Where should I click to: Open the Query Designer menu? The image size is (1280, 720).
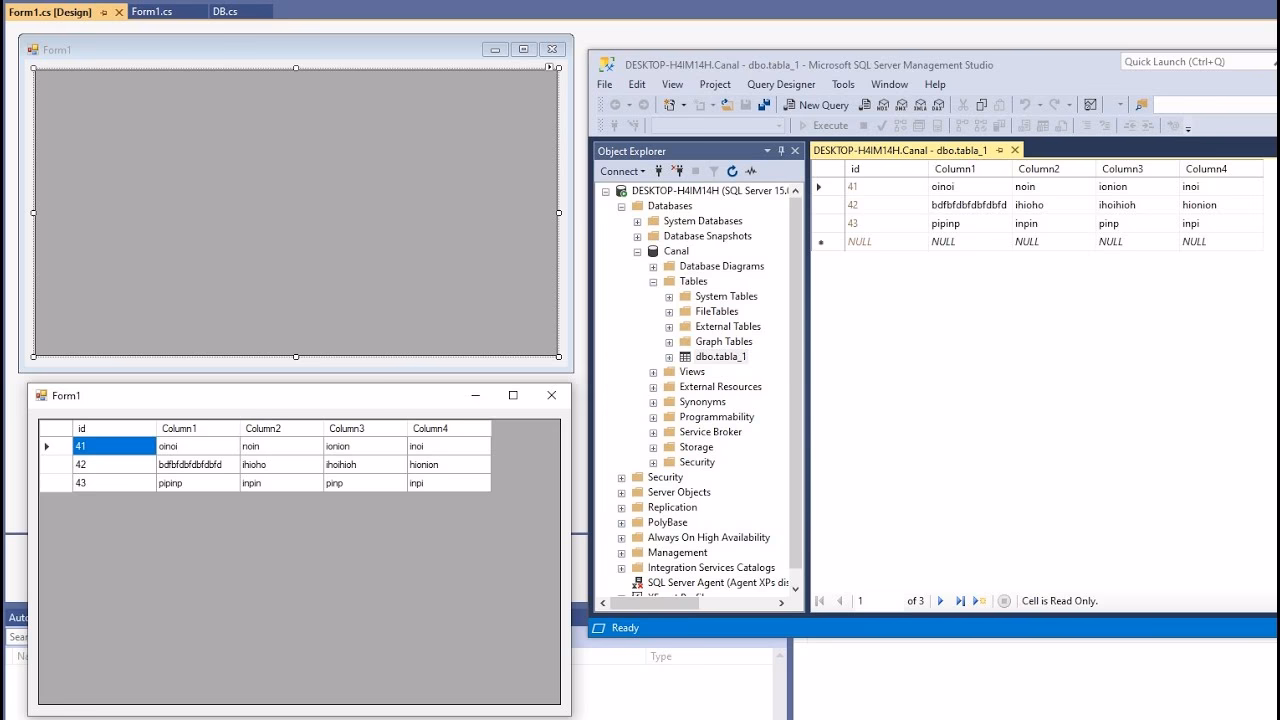pos(781,85)
